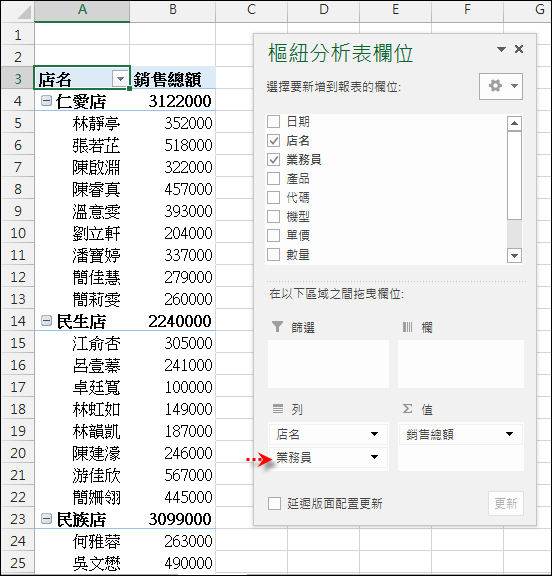
Task: Collapse the 民族店 group
Action: click(46, 519)
